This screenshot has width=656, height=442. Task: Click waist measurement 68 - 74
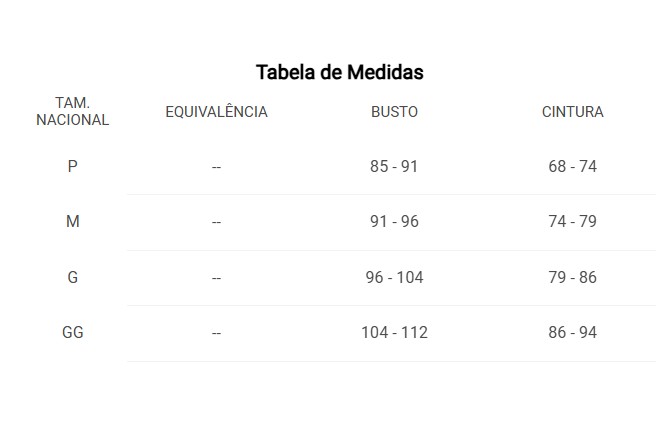coord(572,167)
